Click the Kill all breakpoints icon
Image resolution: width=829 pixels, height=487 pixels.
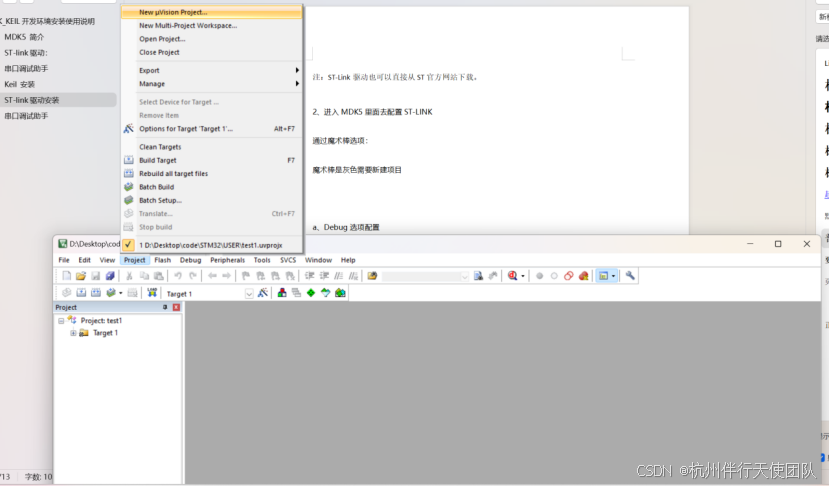click(x=584, y=275)
